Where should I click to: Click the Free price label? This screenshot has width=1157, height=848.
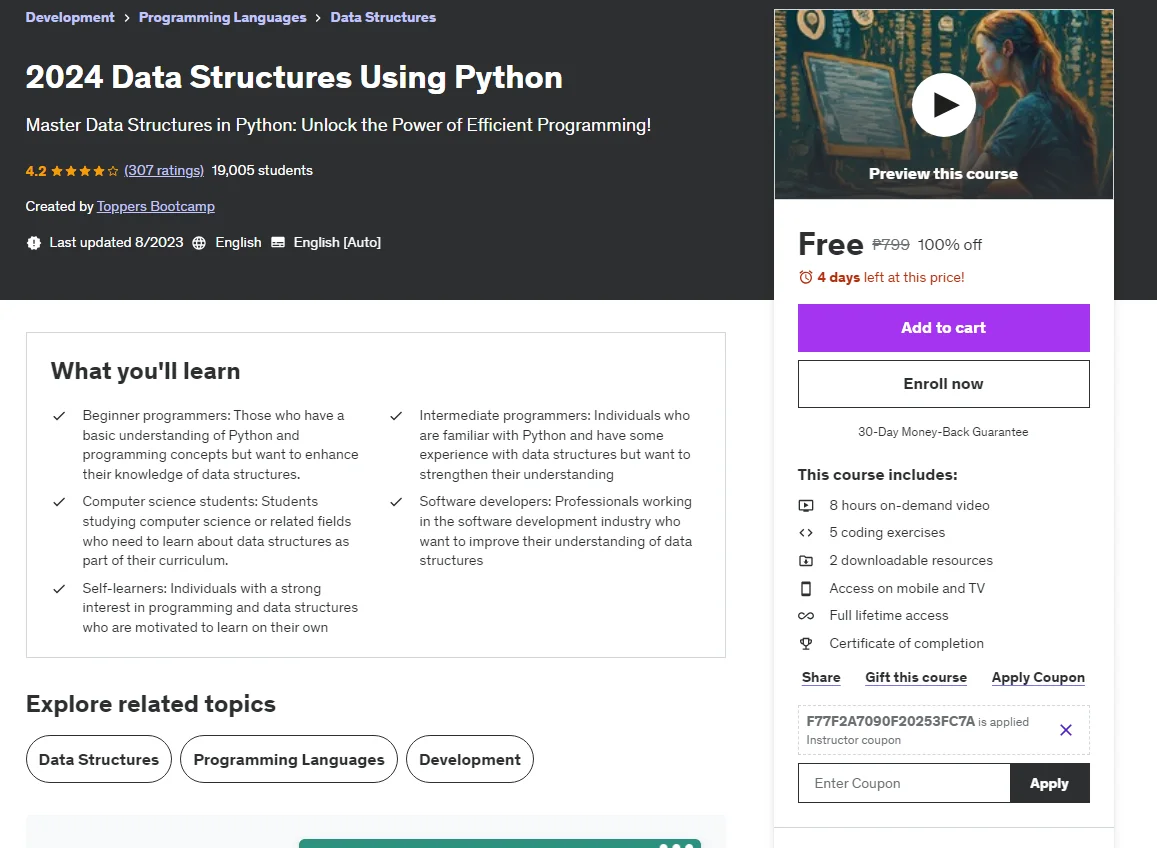tap(830, 244)
